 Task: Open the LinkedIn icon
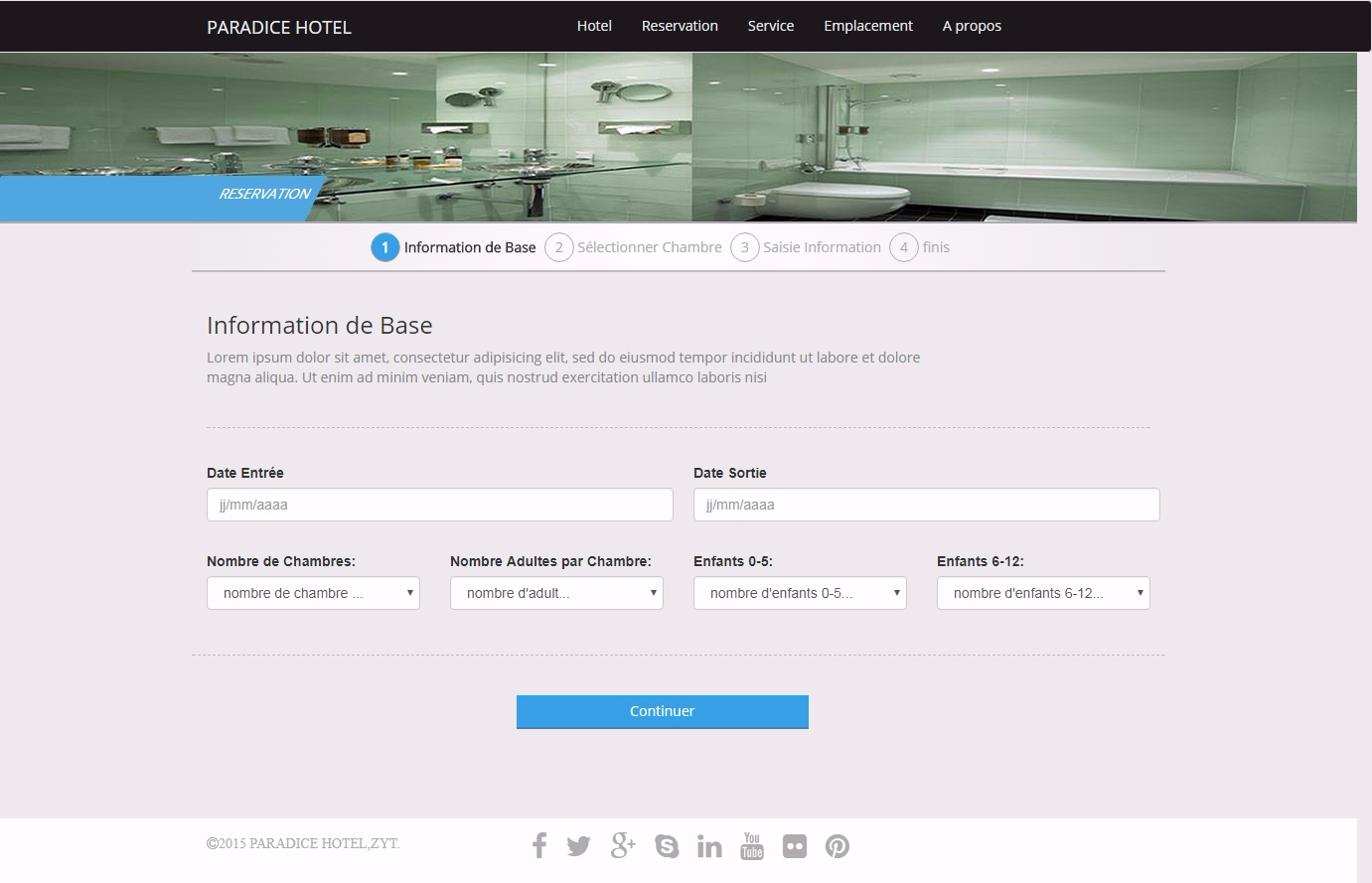click(709, 846)
